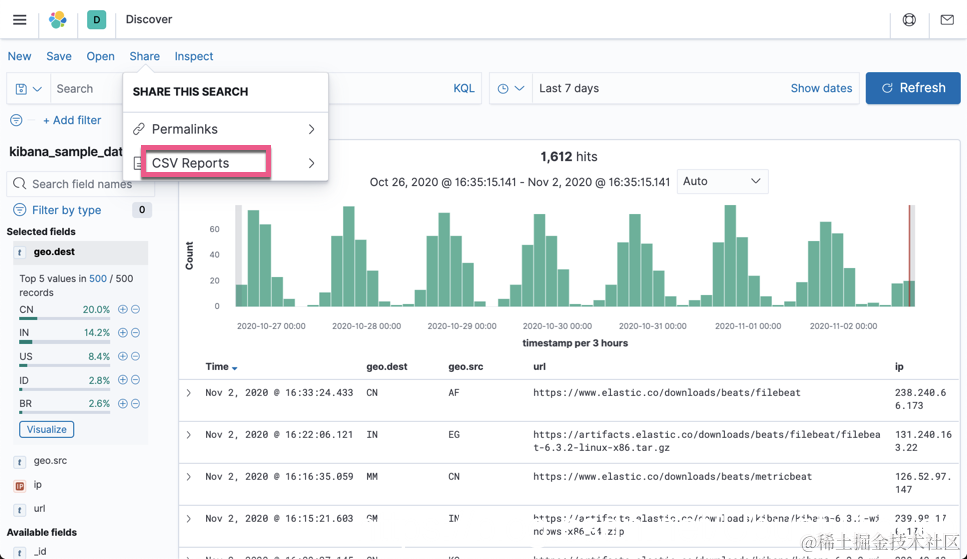Image resolution: width=967 pixels, height=559 pixels.
Task: Open CSV Reports submenu chevron
Action: point(311,163)
